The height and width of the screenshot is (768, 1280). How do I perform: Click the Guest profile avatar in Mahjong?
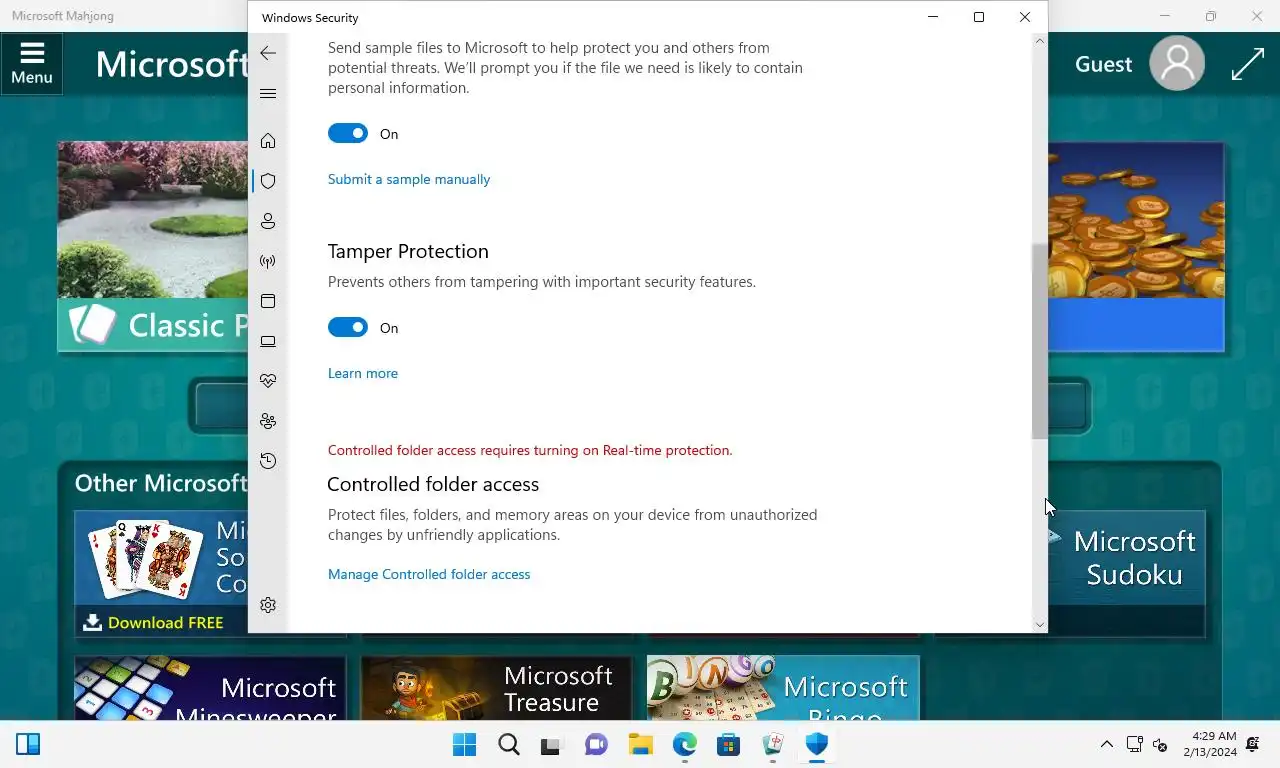click(1177, 64)
